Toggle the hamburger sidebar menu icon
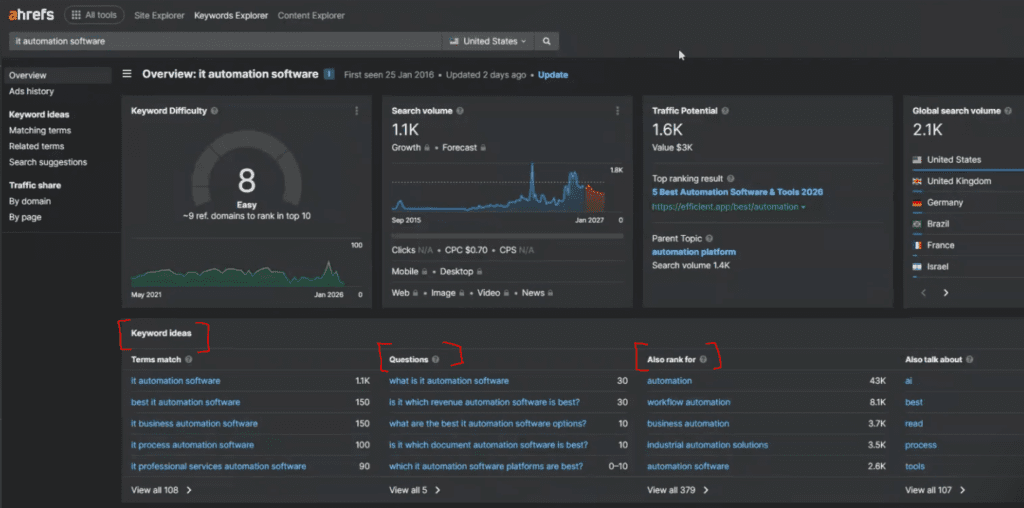Viewport: 1024px width, 508px height. (x=127, y=74)
